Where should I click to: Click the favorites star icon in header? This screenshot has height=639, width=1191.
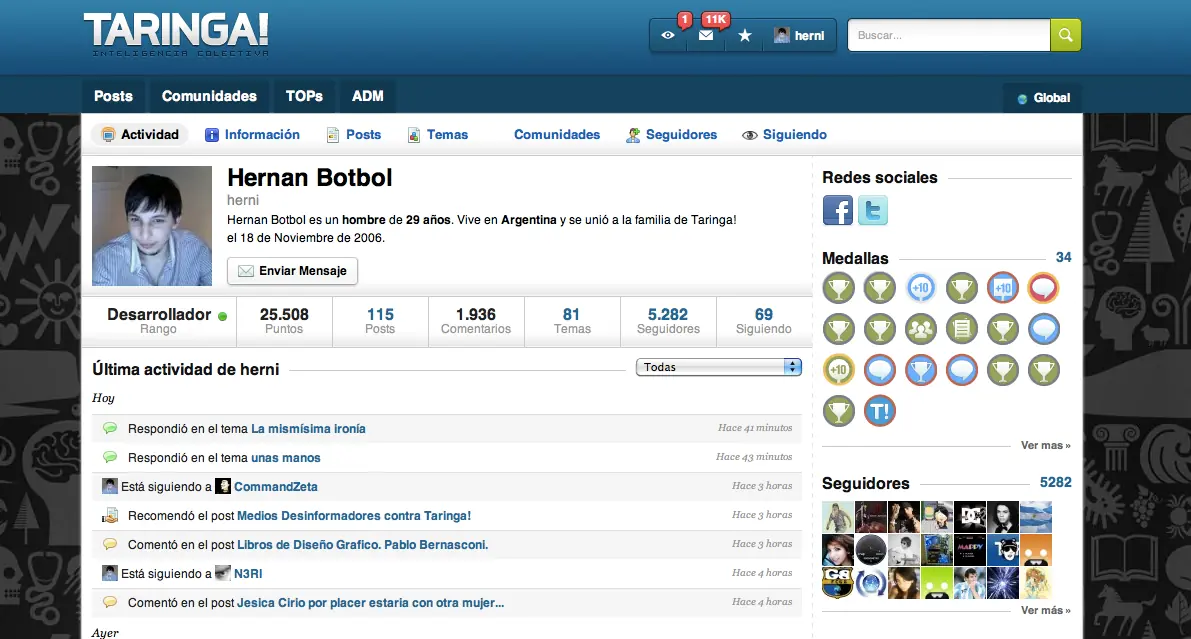pyautogui.click(x=744, y=36)
